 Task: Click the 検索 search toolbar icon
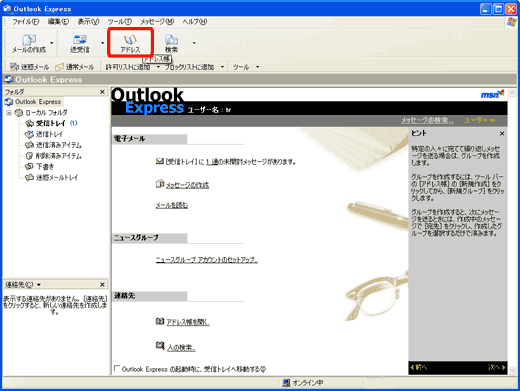(x=171, y=43)
